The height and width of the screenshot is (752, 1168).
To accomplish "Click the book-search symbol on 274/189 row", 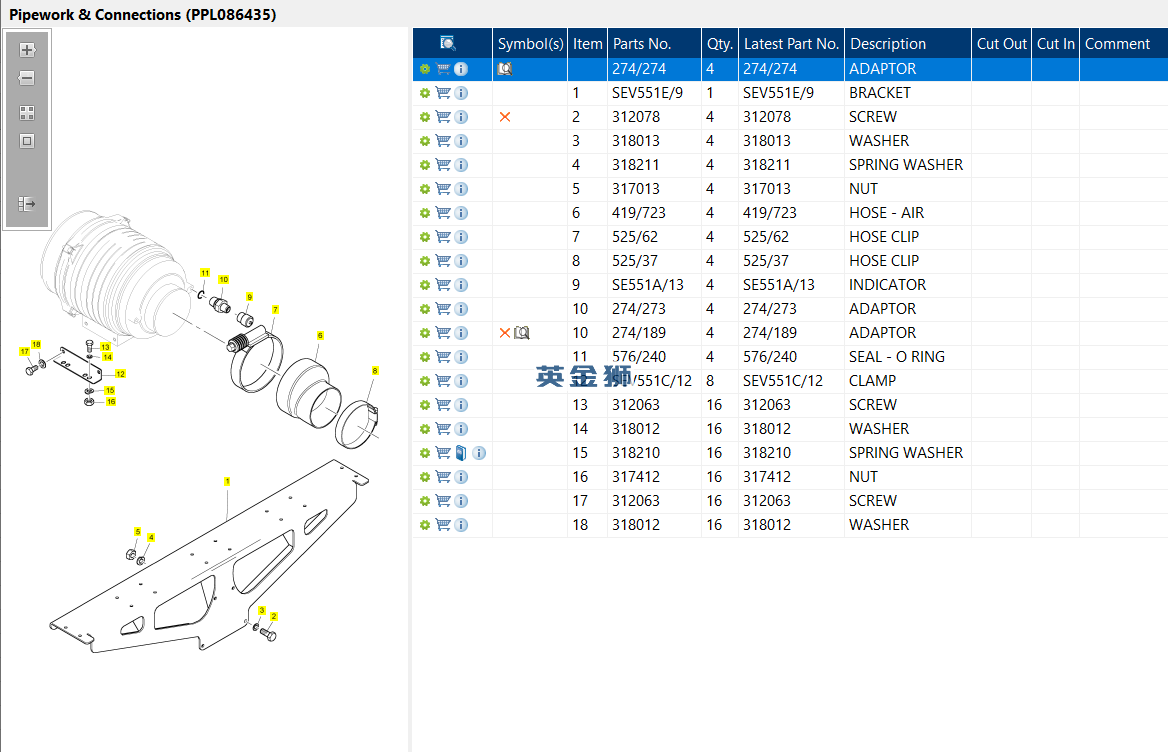I will [x=522, y=333].
